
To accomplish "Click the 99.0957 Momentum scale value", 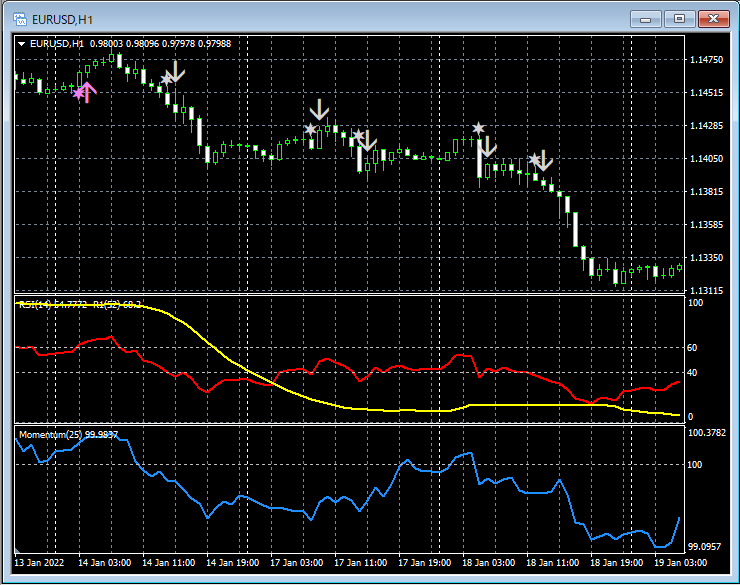I will click(x=706, y=547).
